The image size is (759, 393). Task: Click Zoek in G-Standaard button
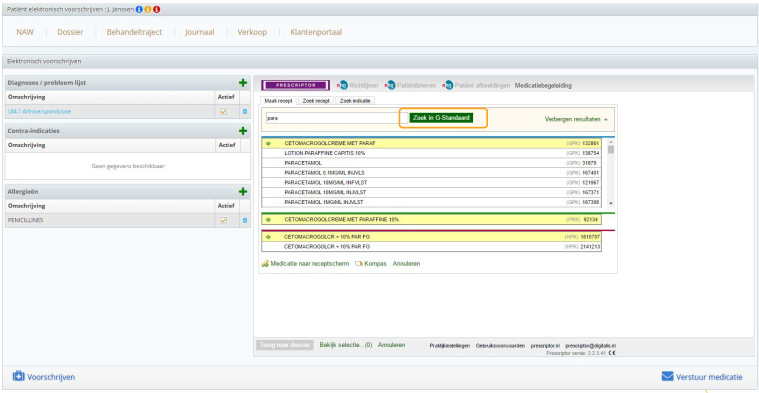[441, 118]
